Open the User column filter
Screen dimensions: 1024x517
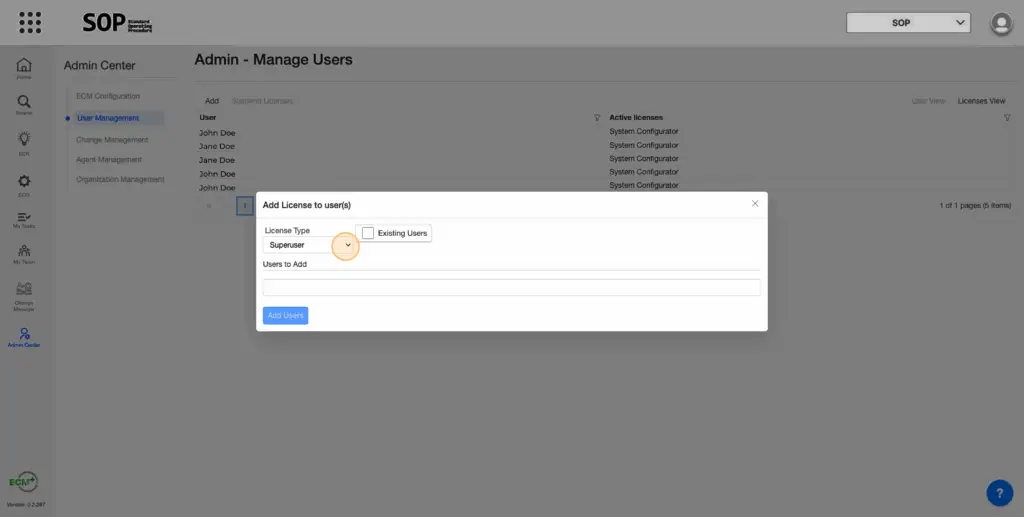click(597, 118)
